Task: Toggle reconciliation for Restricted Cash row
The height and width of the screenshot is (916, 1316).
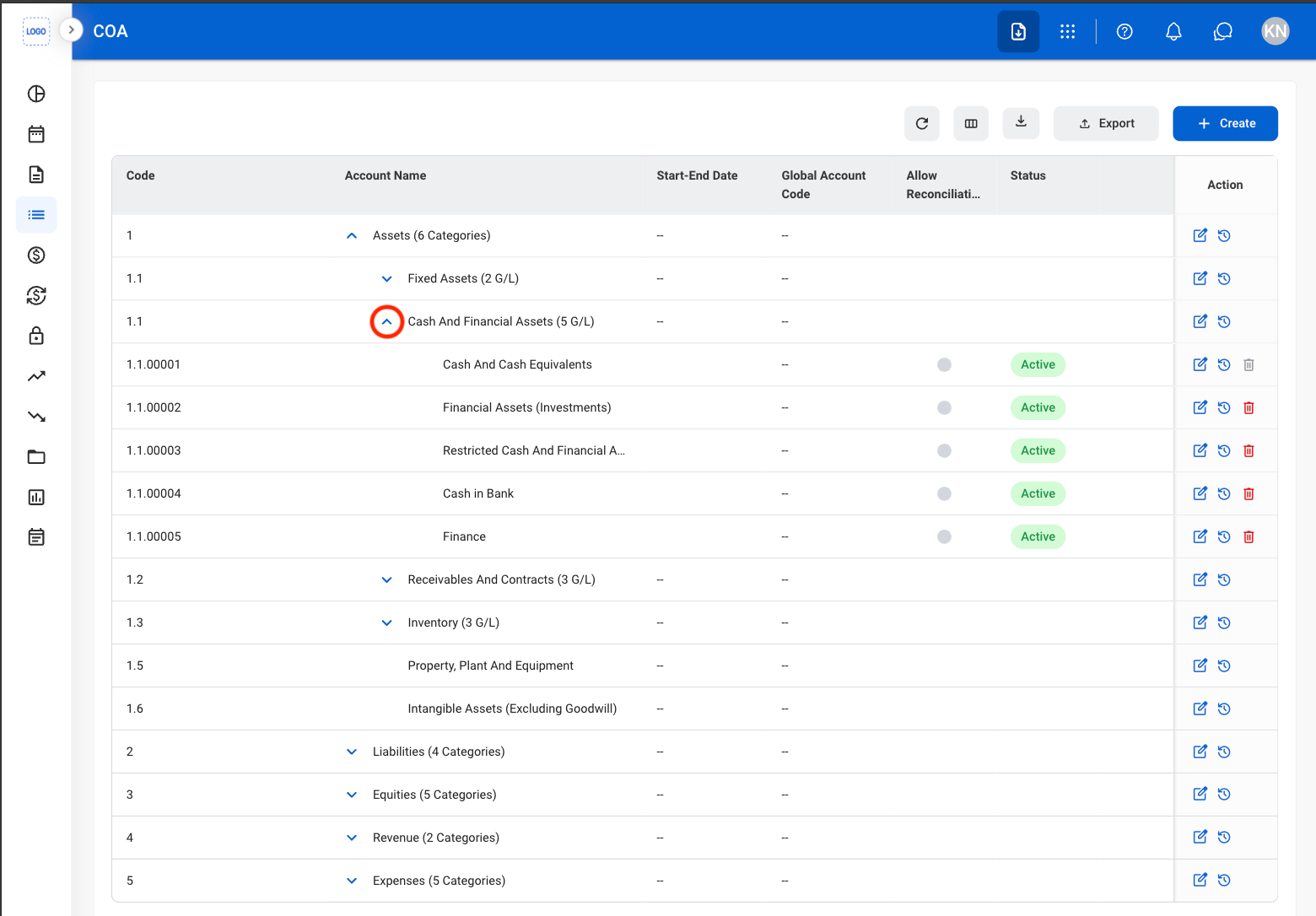Action: (944, 450)
